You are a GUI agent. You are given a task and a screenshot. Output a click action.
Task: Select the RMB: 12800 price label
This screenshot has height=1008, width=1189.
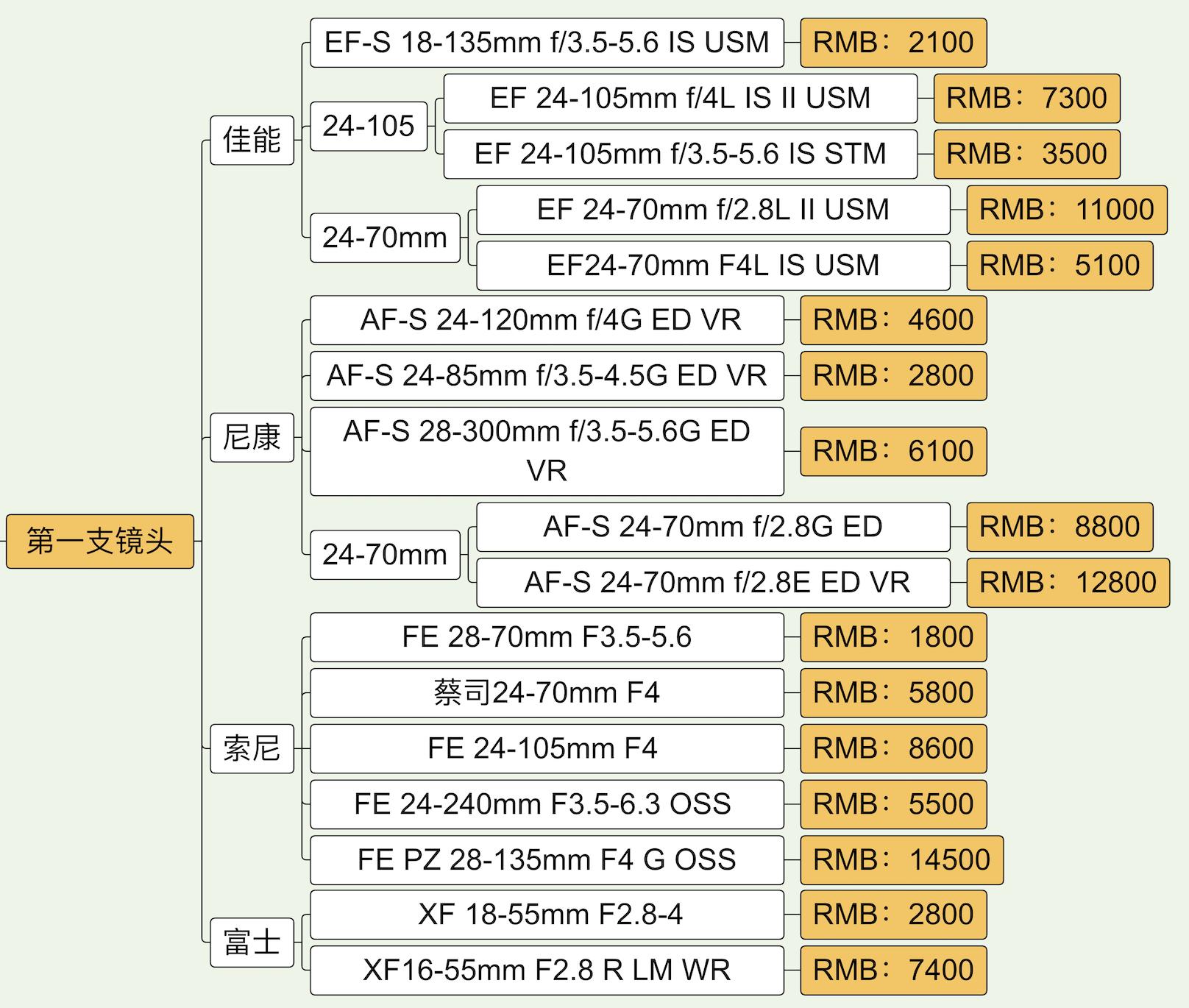pos(1068,583)
